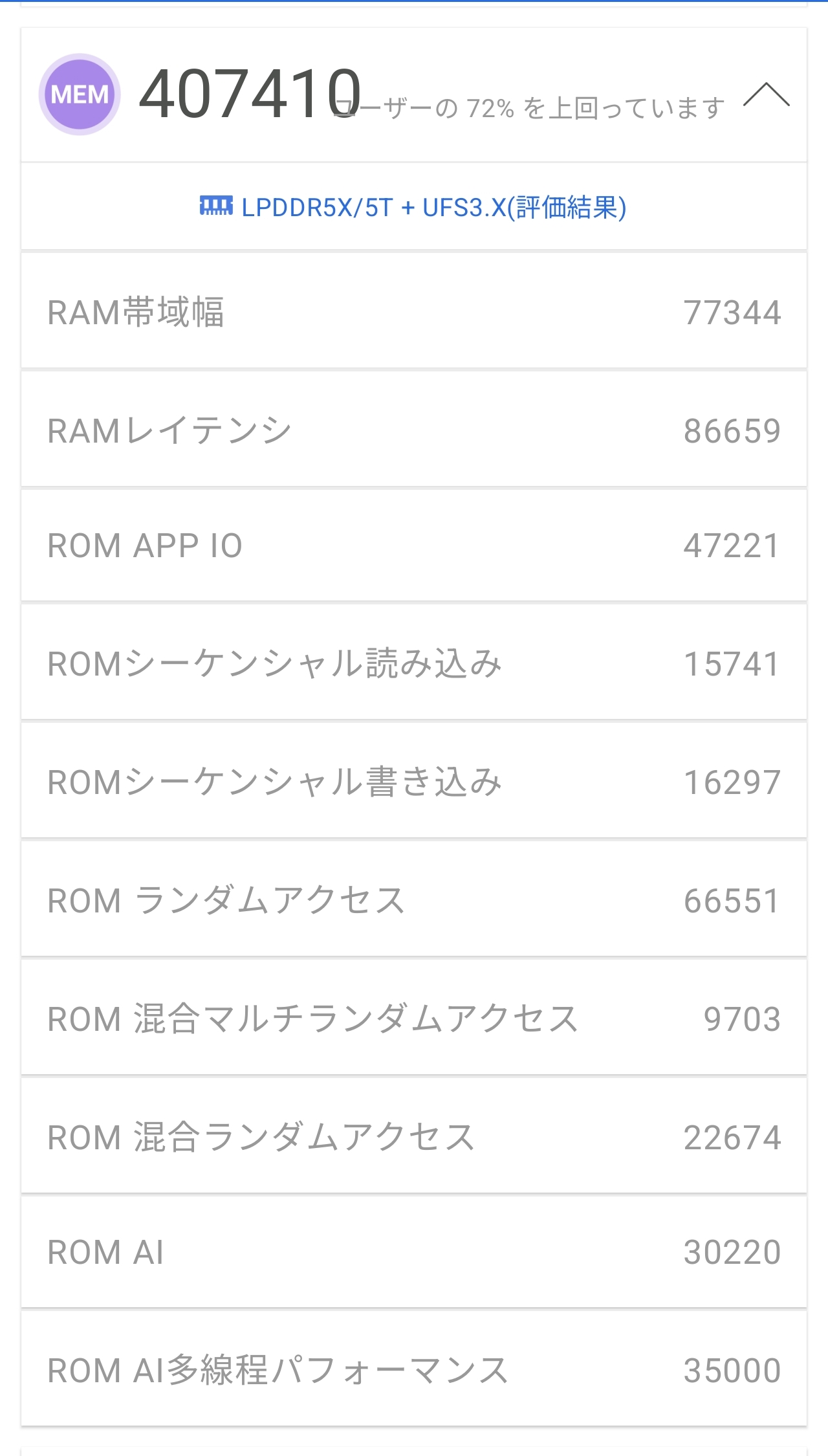
Task: Open the LPDDR5X/5T + UFS3.X evaluation link
Action: pos(433,208)
